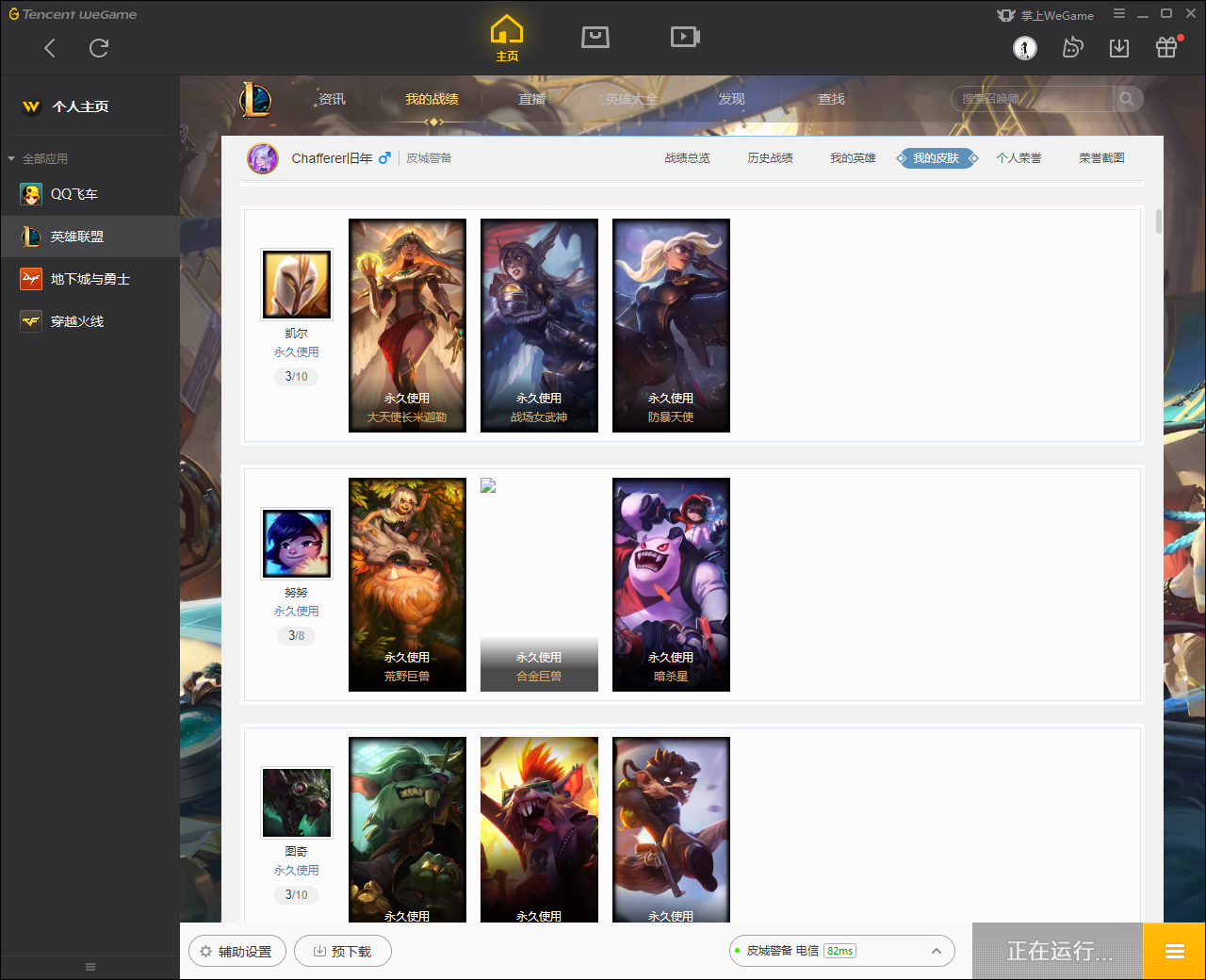Click the Tencent WeGame title logo

coord(73,14)
